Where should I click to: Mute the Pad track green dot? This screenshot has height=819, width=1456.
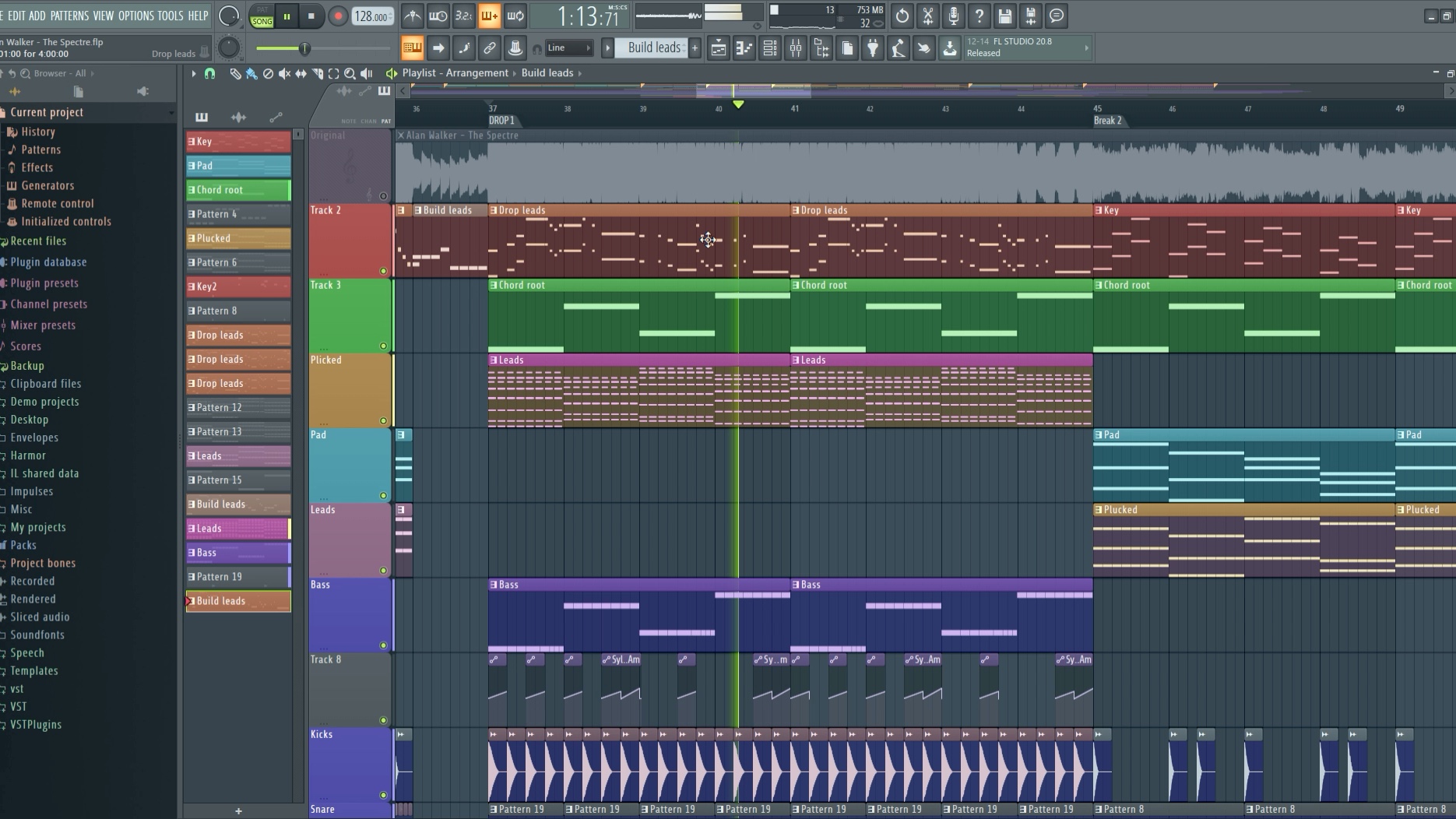coord(383,495)
